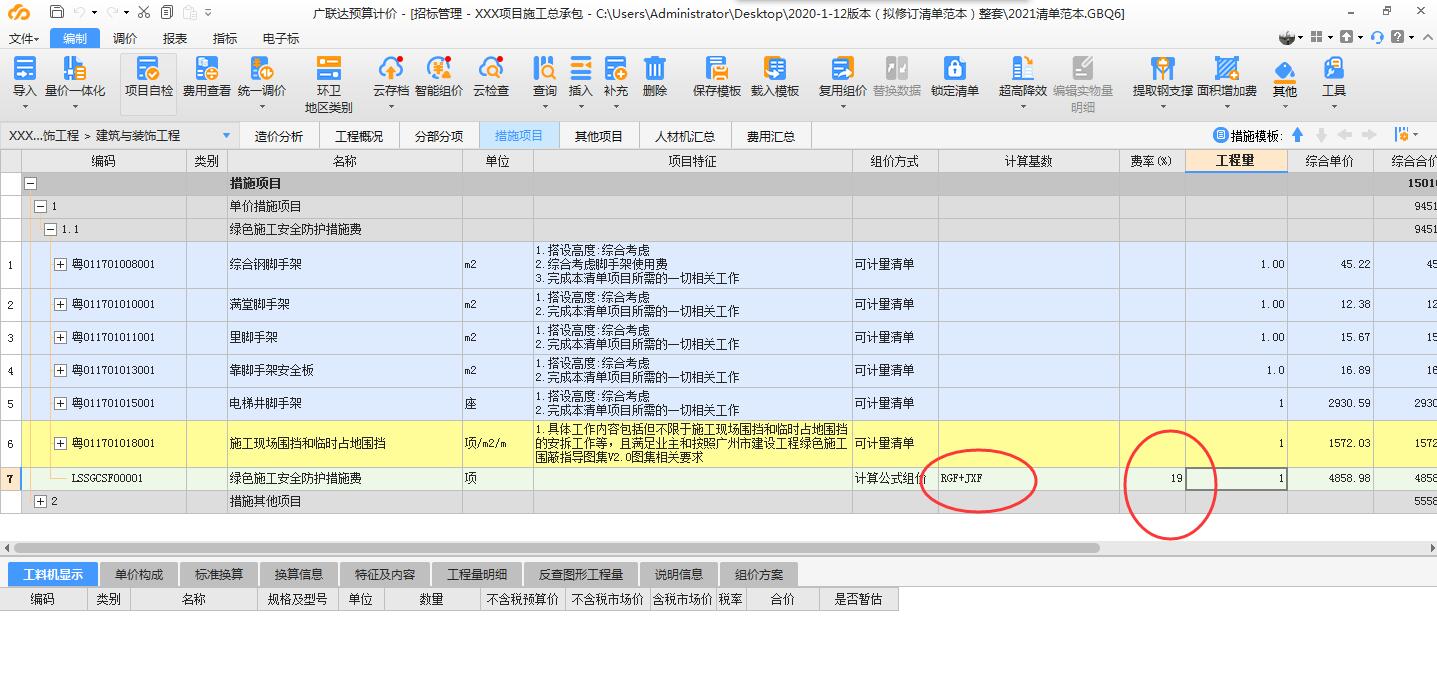Switch to 反查图形工程量 bottom tab
Screen dimensions: 1437x694
[581, 574]
